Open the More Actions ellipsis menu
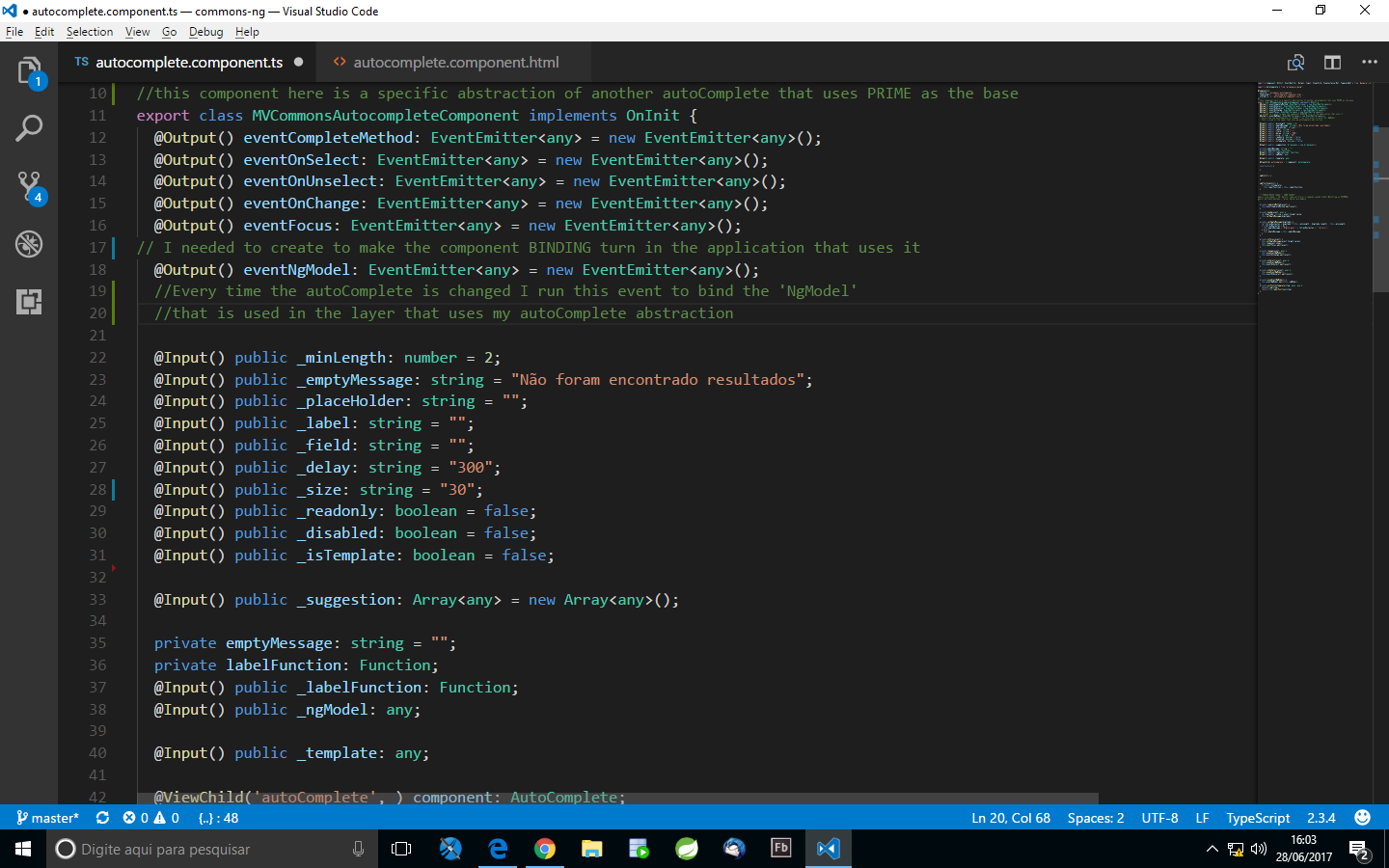1389x868 pixels. coord(1370,61)
